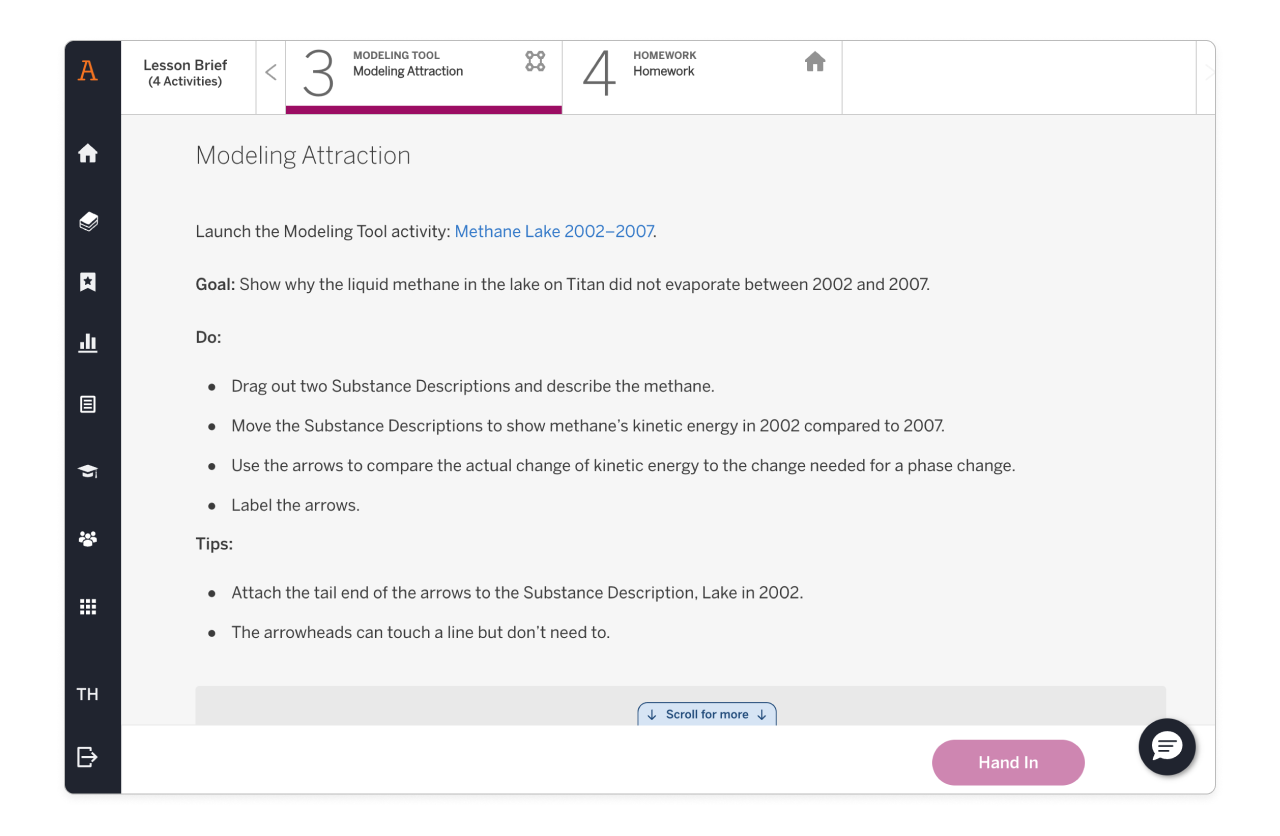Open the apps grid icon
The width and height of the screenshot is (1280, 836).
point(88,607)
